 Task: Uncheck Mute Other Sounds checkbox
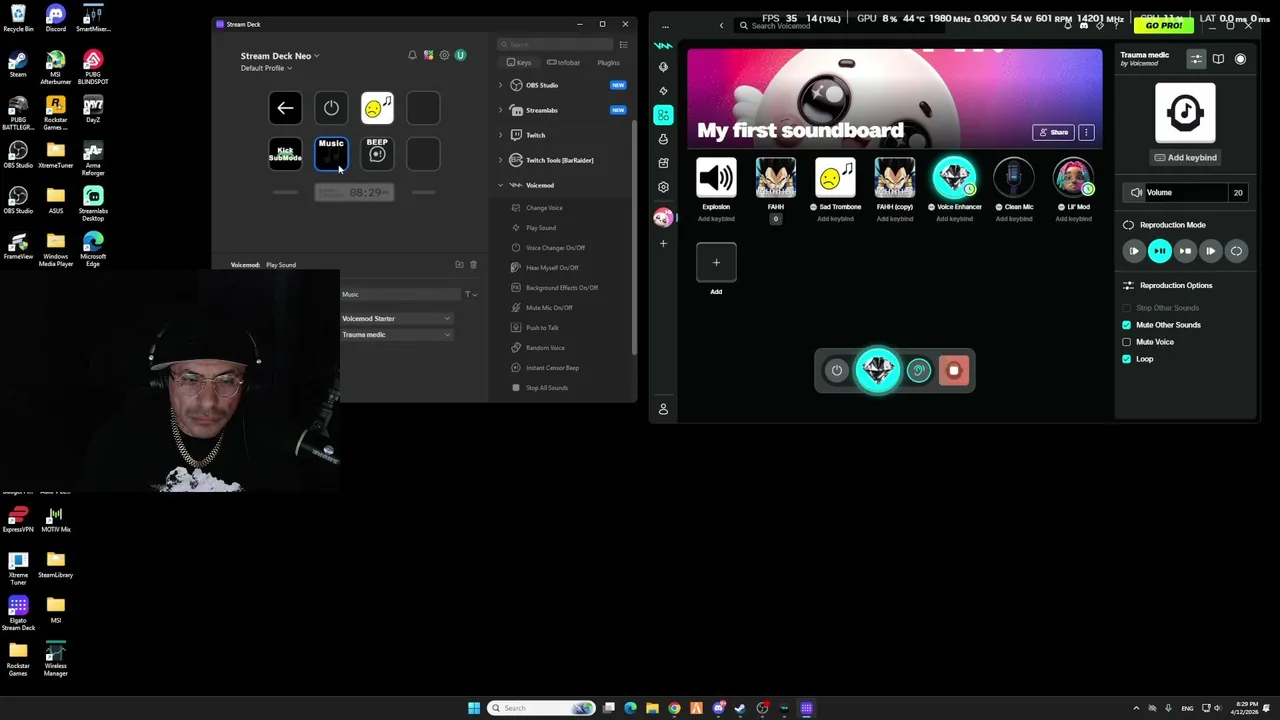point(1127,325)
